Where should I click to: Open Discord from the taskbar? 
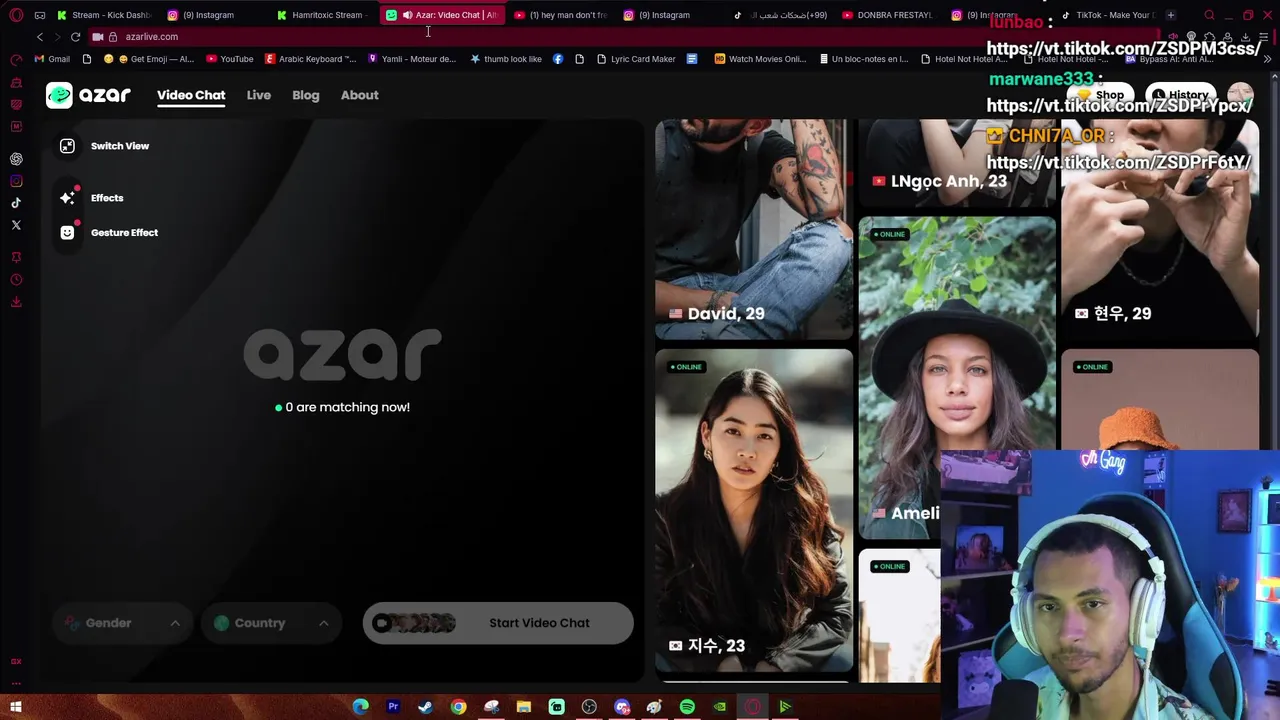[x=622, y=707]
